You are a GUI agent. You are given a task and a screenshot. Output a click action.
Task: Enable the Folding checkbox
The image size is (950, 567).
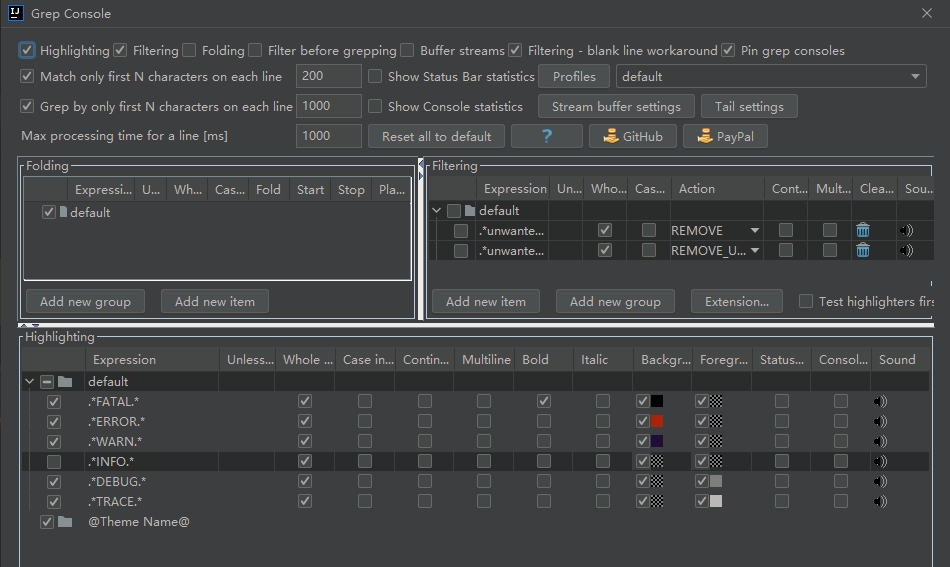click(190, 50)
